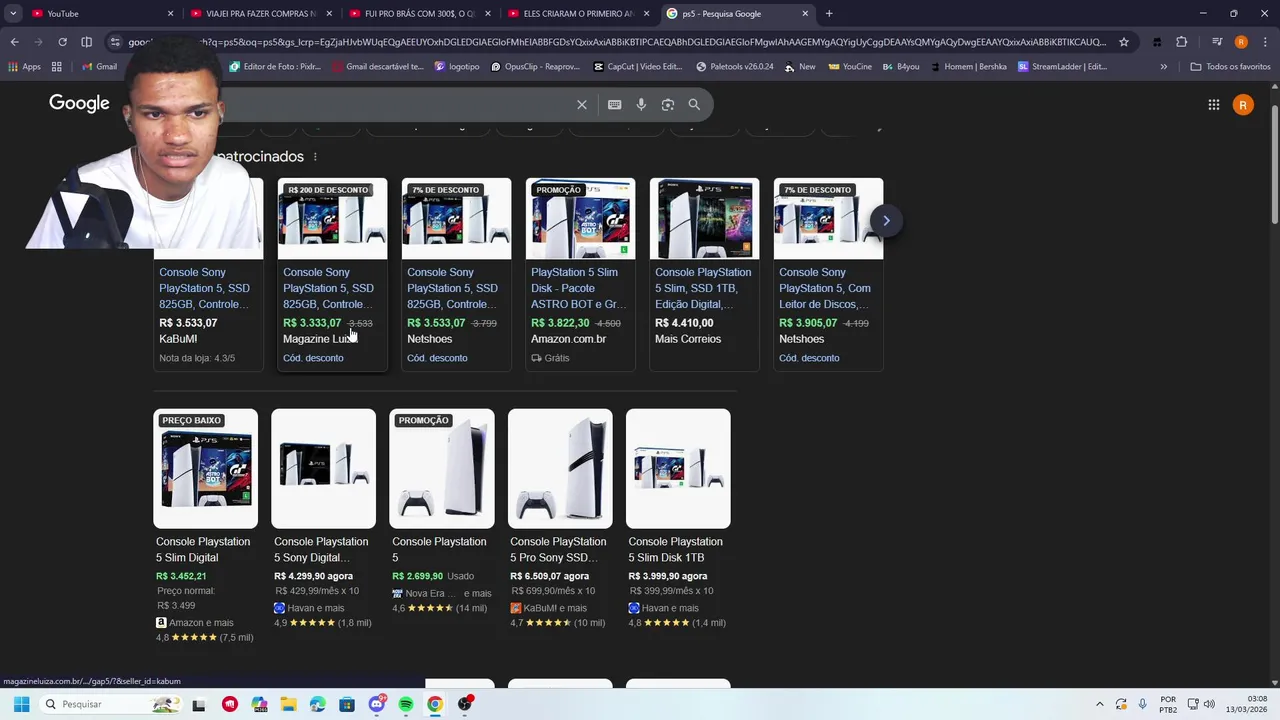Open the Google account avatar menu
Viewport: 1280px width, 720px height.
tap(1243, 104)
